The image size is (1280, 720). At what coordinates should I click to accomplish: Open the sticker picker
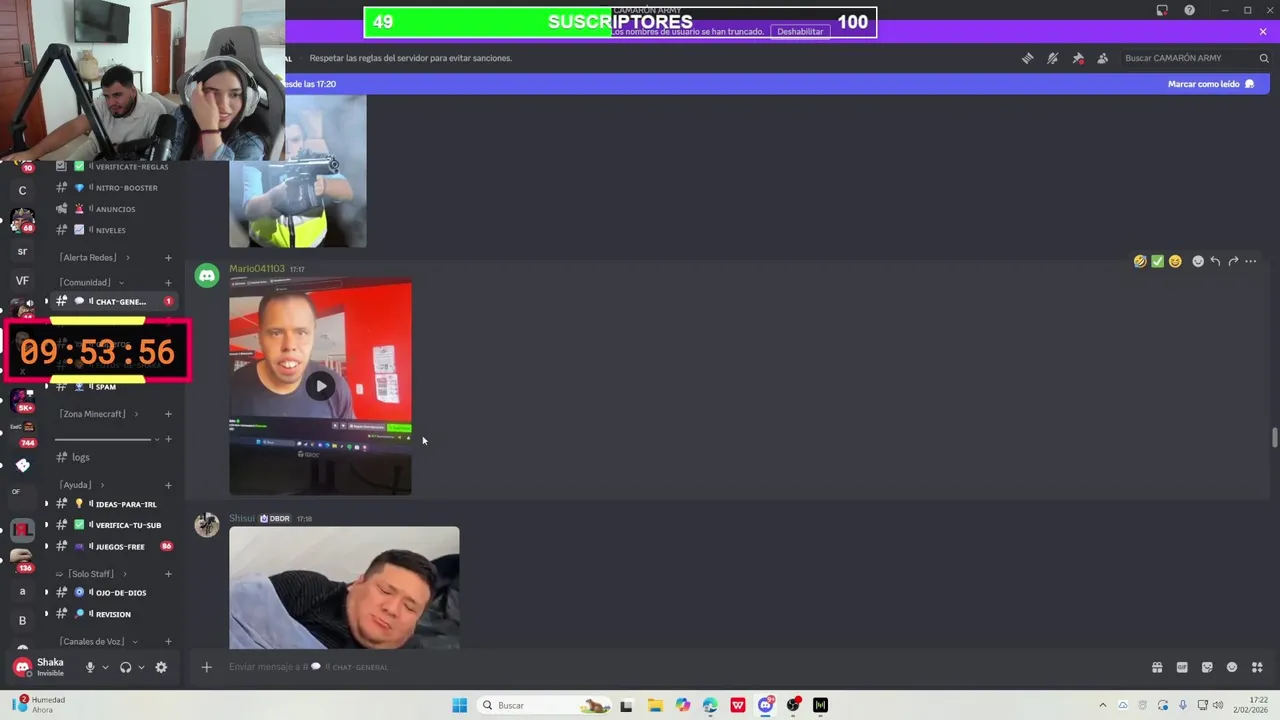point(1207,667)
